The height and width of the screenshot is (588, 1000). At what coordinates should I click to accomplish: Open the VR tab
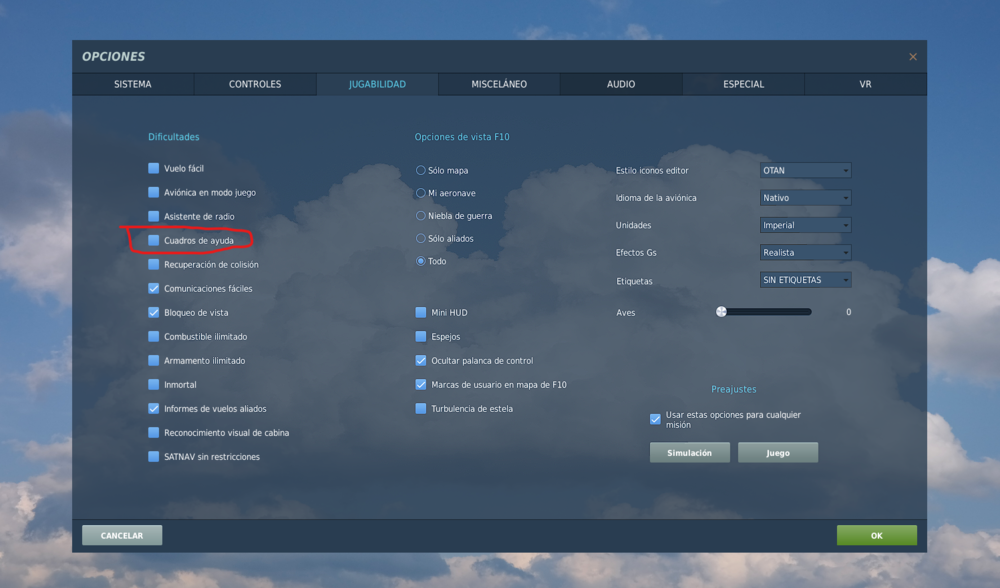(x=865, y=84)
